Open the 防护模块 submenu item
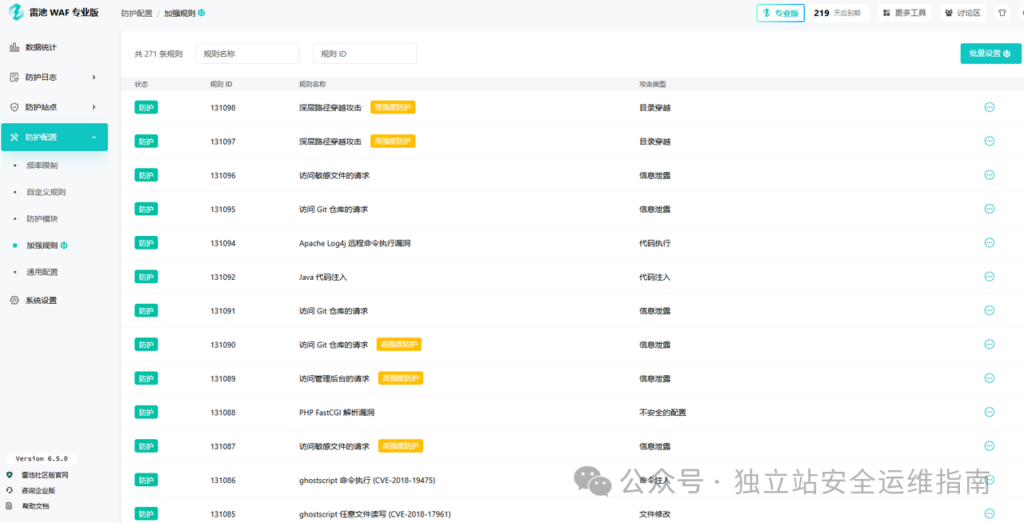This screenshot has height=523, width=1024. (42, 219)
